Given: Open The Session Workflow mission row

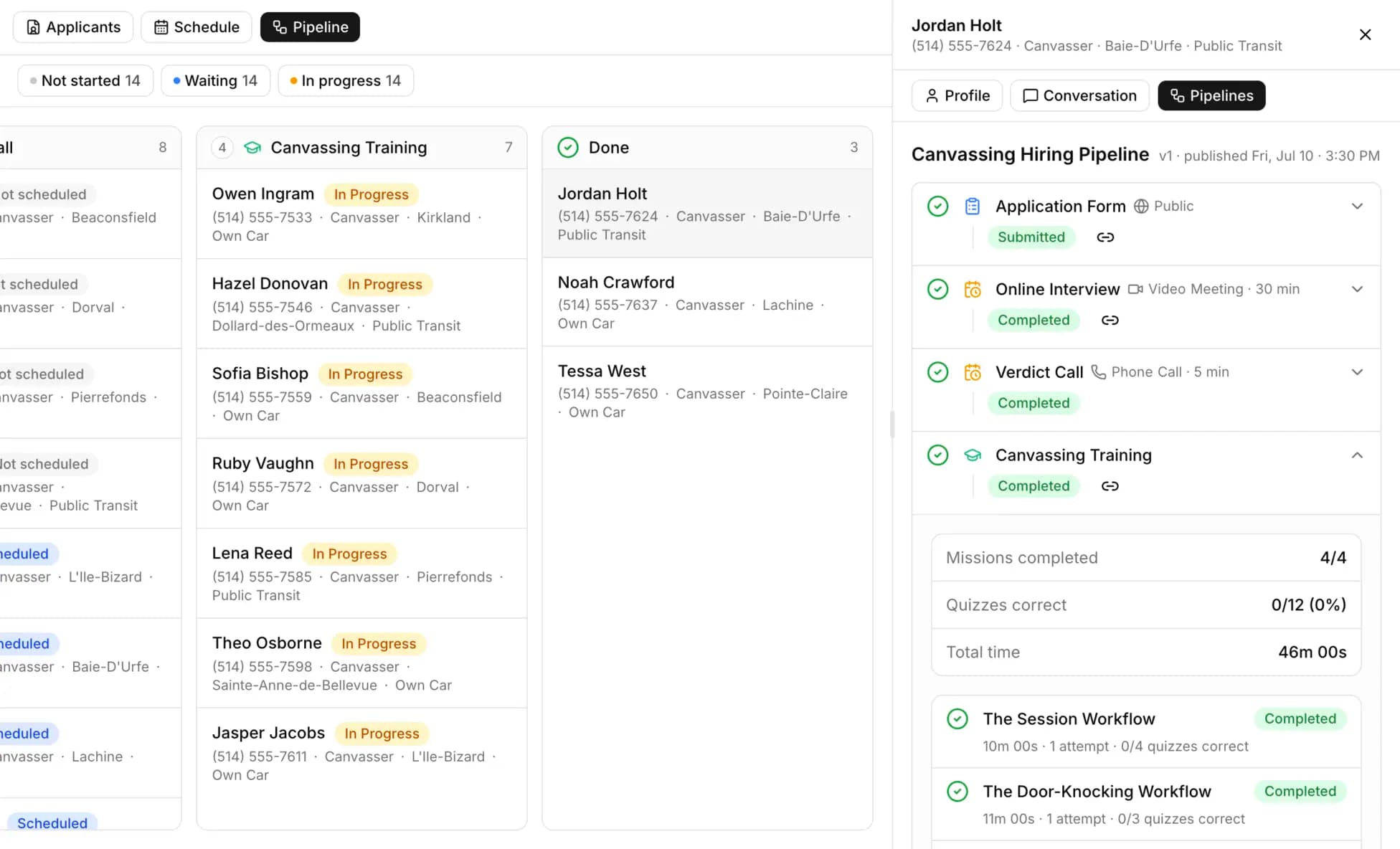Looking at the screenshot, I should tap(1145, 731).
